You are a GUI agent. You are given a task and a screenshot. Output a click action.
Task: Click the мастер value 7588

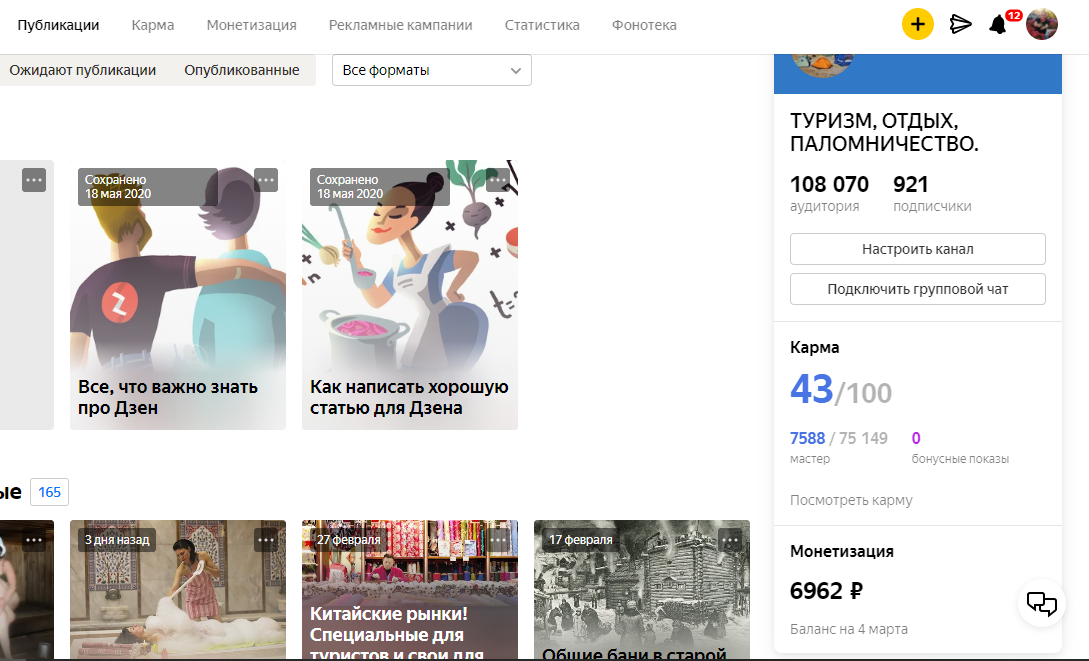coord(807,438)
